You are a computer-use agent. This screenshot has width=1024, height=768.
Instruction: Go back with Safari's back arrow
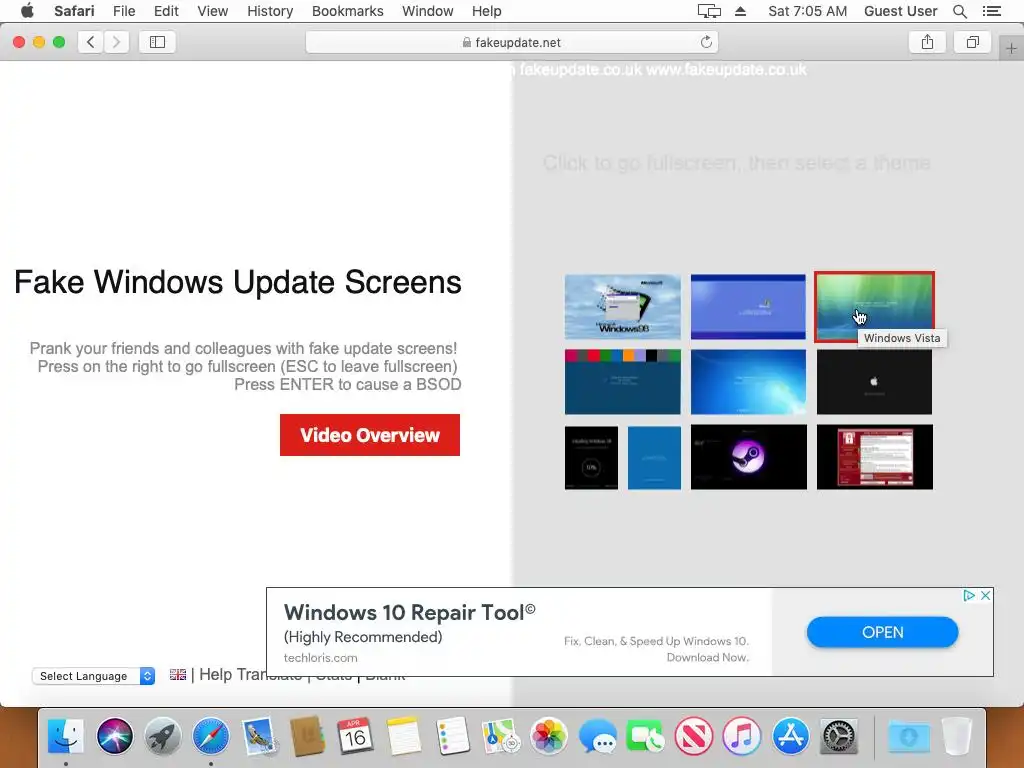[x=91, y=42]
